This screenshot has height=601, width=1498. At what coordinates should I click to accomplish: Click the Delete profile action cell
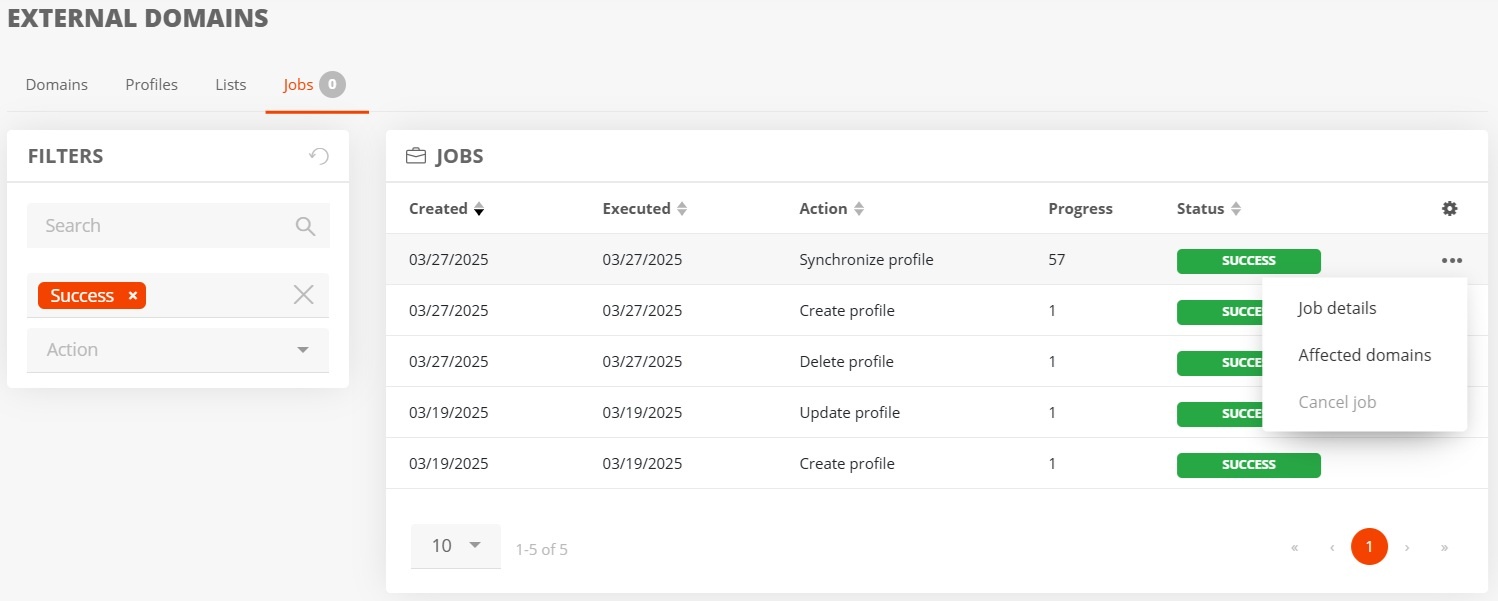(x=846, y=362)
